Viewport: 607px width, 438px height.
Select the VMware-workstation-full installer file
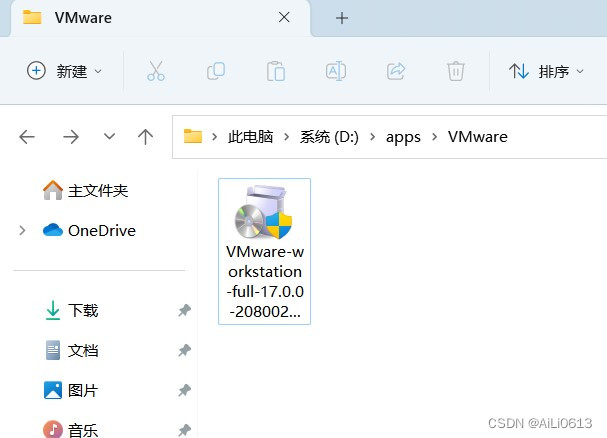click(x=264, y=251)
